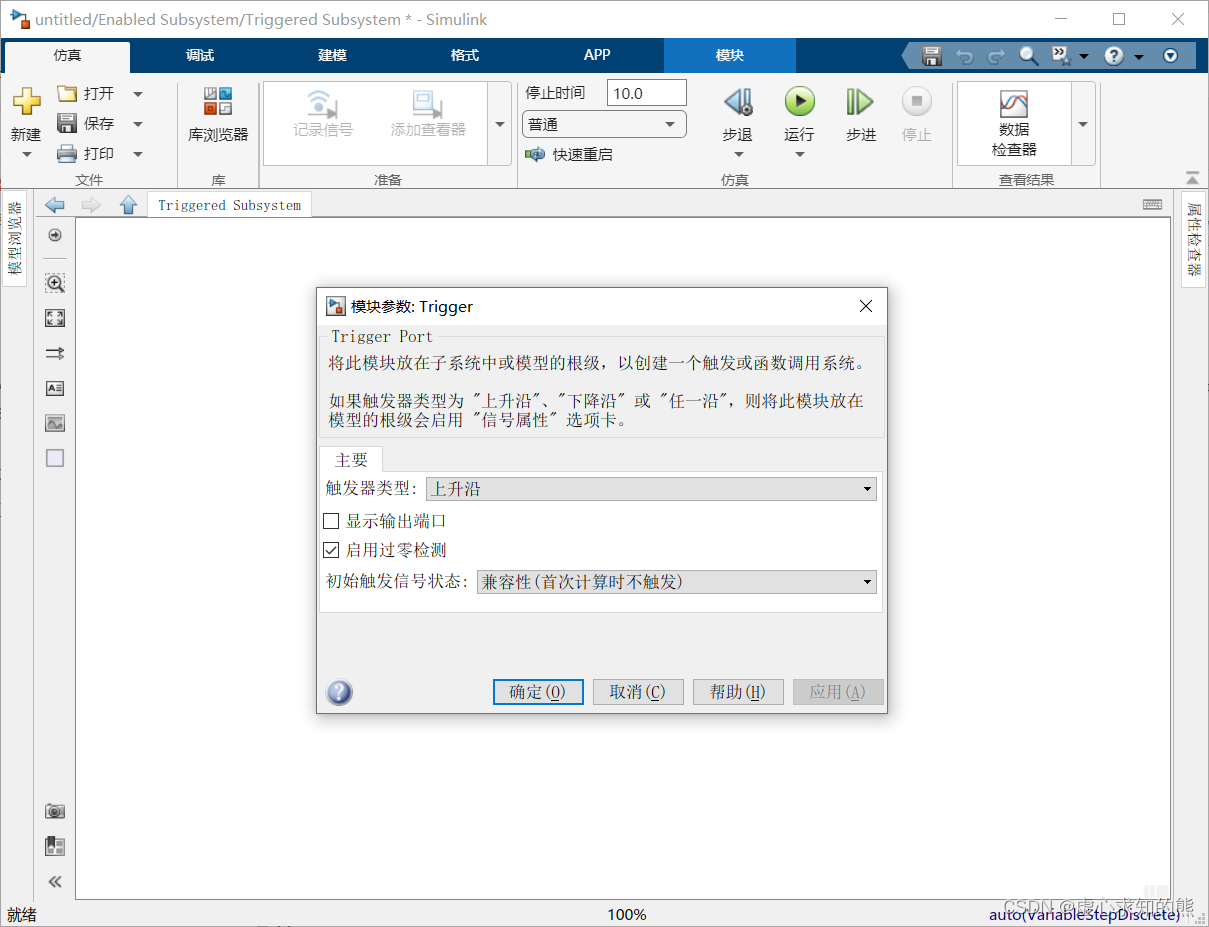Screen dimensions: 1209x927
Task: Click the 停止时间 input field
Action: [x=647, y=93]
